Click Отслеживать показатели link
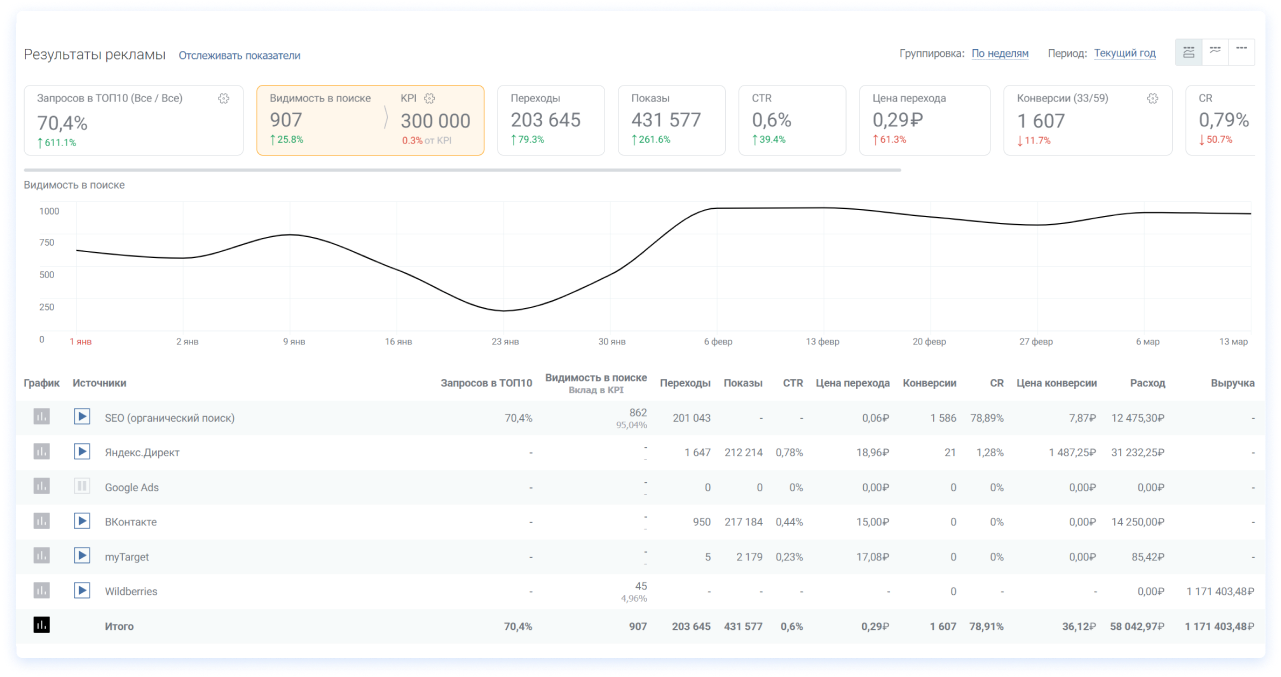This screenshot has height=677, width=1281. (240, 56)
